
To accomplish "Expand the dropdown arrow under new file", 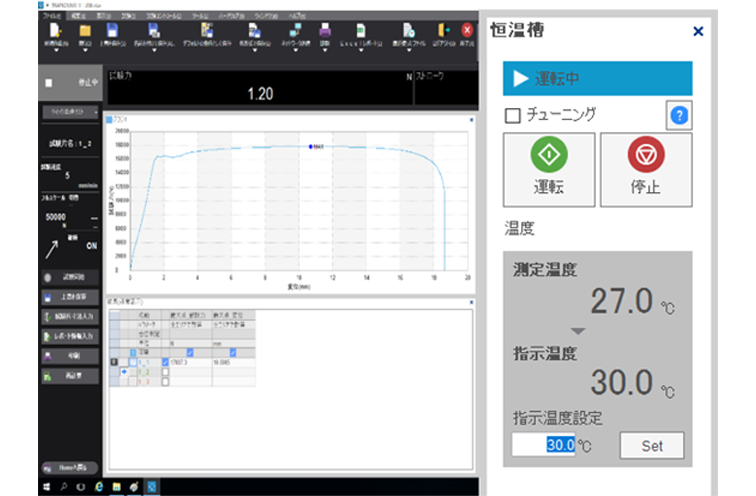I will coord(56,50).
